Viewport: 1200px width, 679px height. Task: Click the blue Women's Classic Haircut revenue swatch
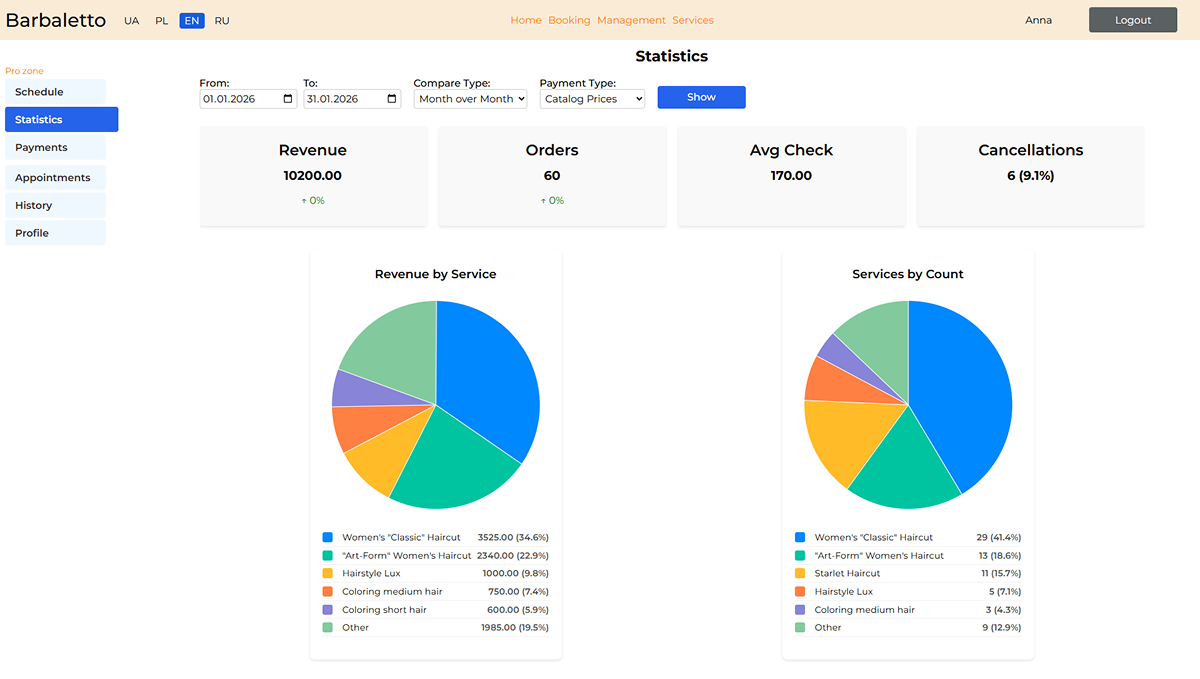tap(327, 538)
